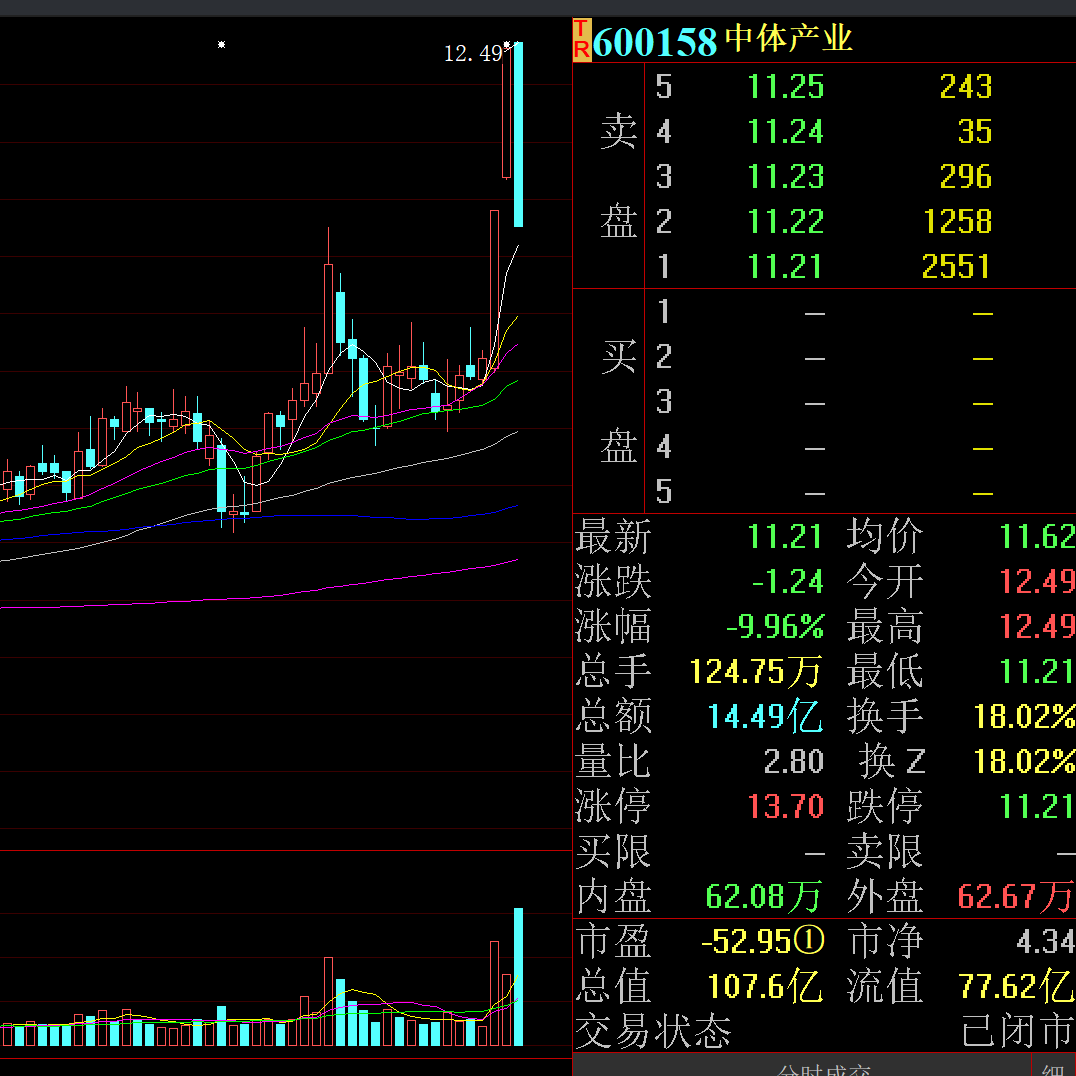Click the 12.49 high price label on chart
The width and height of the screenshot is (1076, 1076).
[x=473, y=54]
